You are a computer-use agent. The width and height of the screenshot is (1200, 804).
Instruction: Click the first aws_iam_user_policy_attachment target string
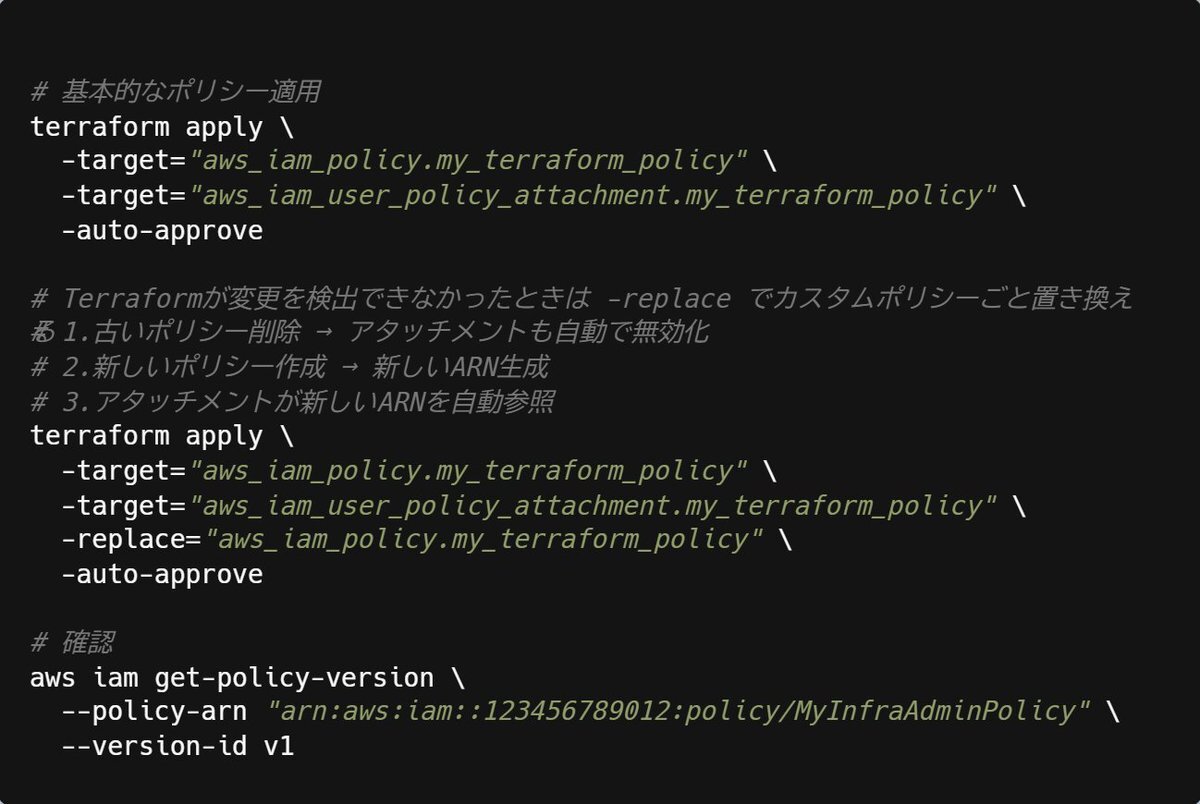point(594,196)
